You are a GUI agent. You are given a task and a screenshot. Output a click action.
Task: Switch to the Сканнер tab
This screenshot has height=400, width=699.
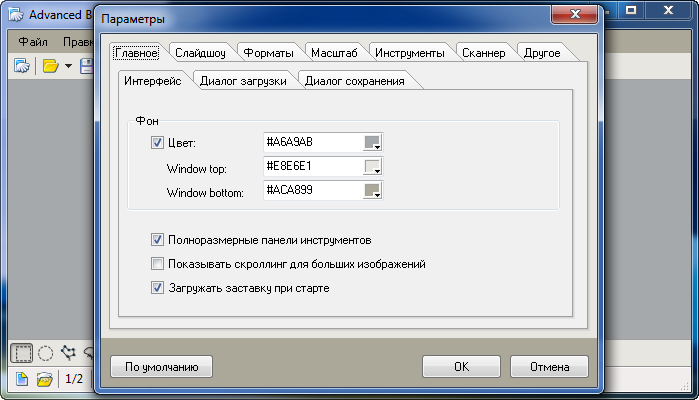pyautogui.click(x=484, y=53)
